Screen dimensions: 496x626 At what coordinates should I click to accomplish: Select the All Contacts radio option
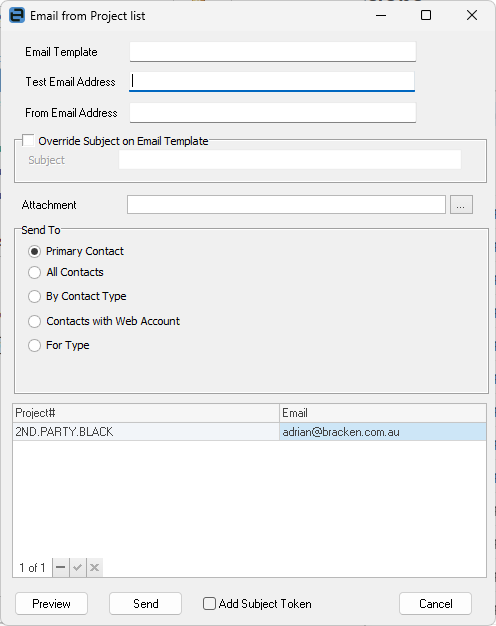[34, 272]
